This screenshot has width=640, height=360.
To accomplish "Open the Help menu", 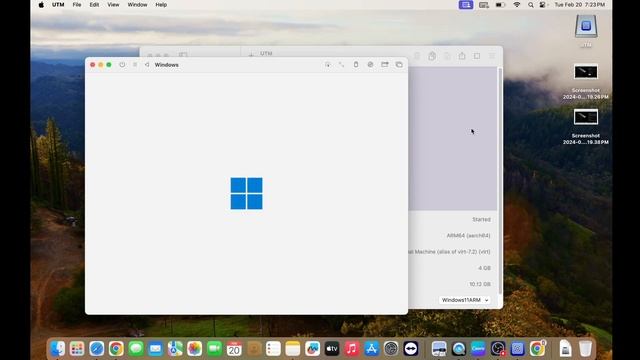I will (x=161, y=5).
